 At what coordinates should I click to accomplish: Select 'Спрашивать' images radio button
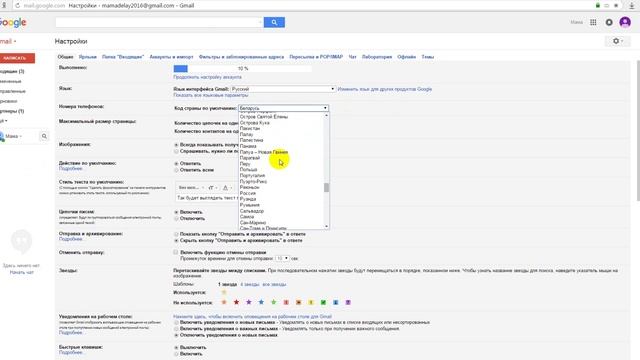click(176, 151)
